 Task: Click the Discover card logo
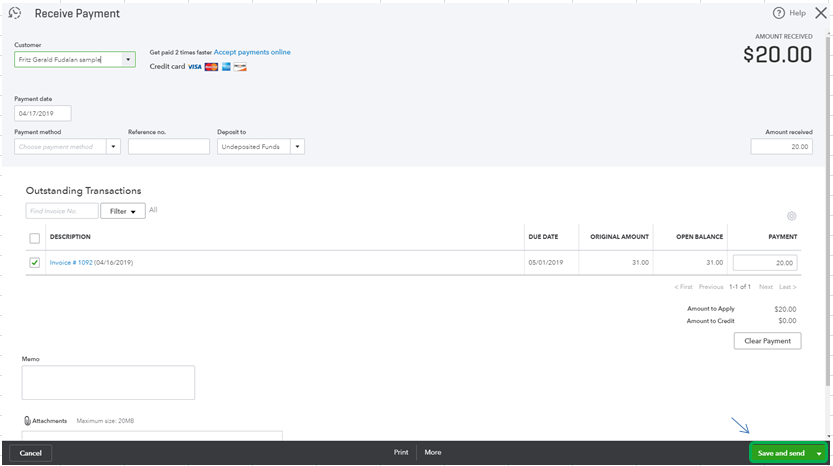click(240, 67)
